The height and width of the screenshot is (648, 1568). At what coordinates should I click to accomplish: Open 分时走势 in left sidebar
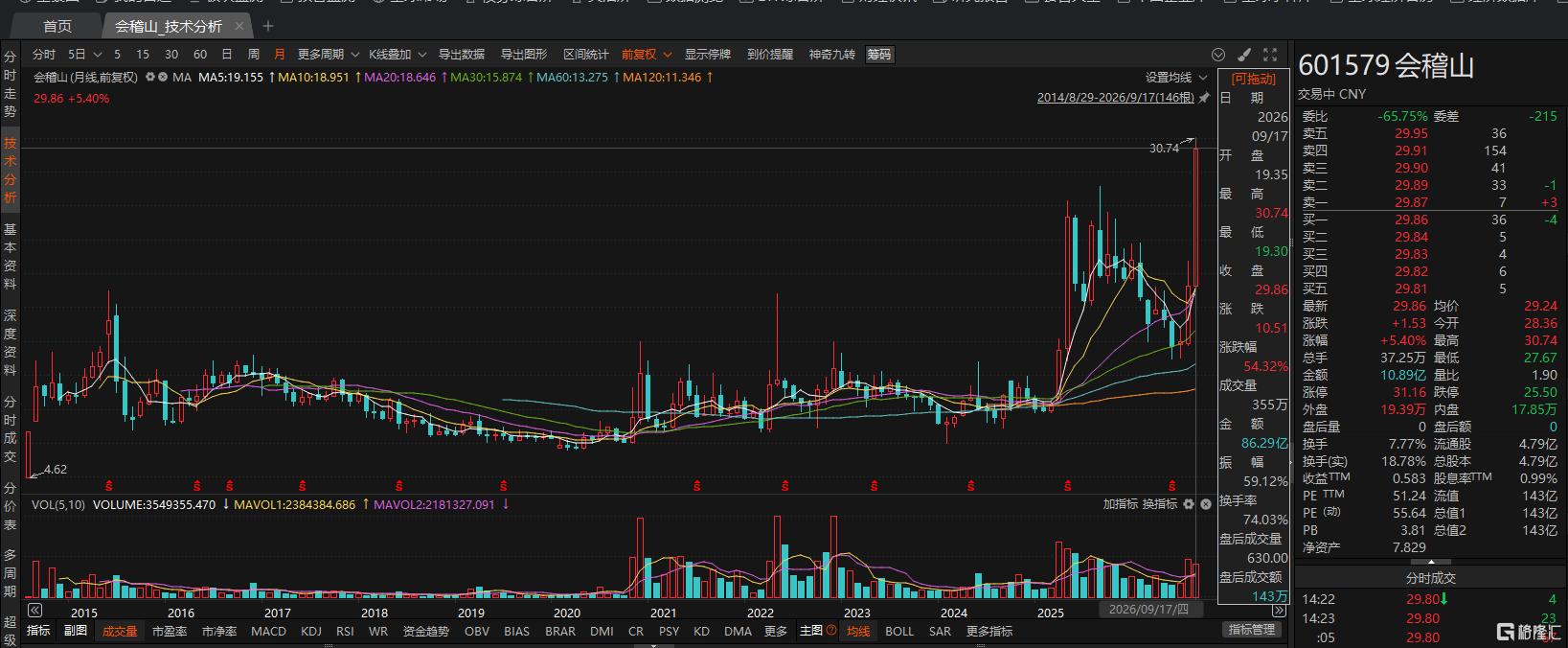[10, 84]
